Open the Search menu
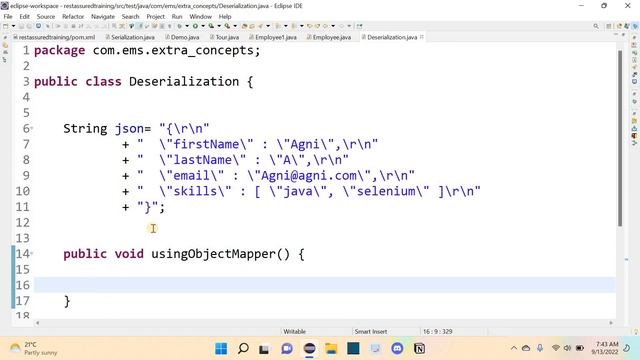 pyautogui.click(x=131, y=16)
